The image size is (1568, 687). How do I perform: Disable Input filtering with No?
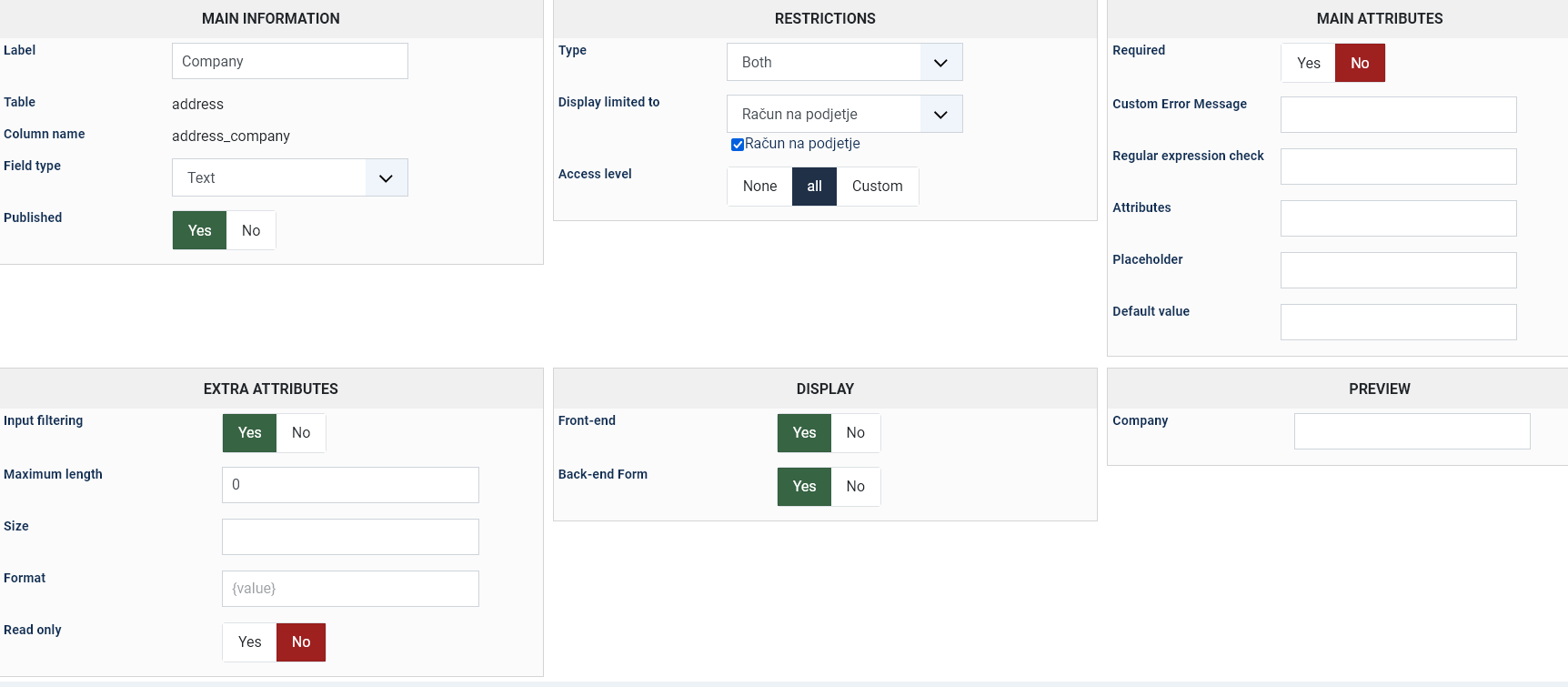point(301,433)
